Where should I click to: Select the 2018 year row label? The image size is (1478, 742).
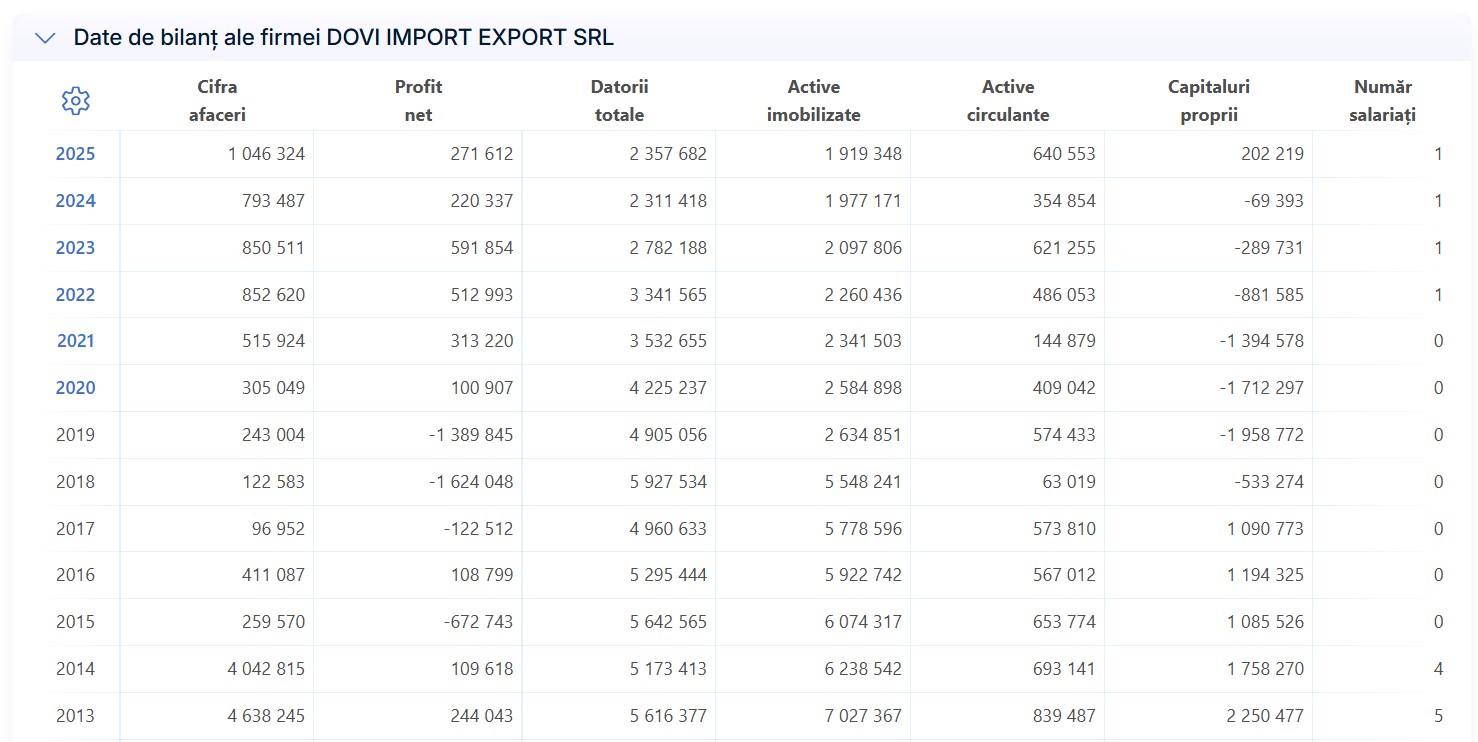(75, 482)
